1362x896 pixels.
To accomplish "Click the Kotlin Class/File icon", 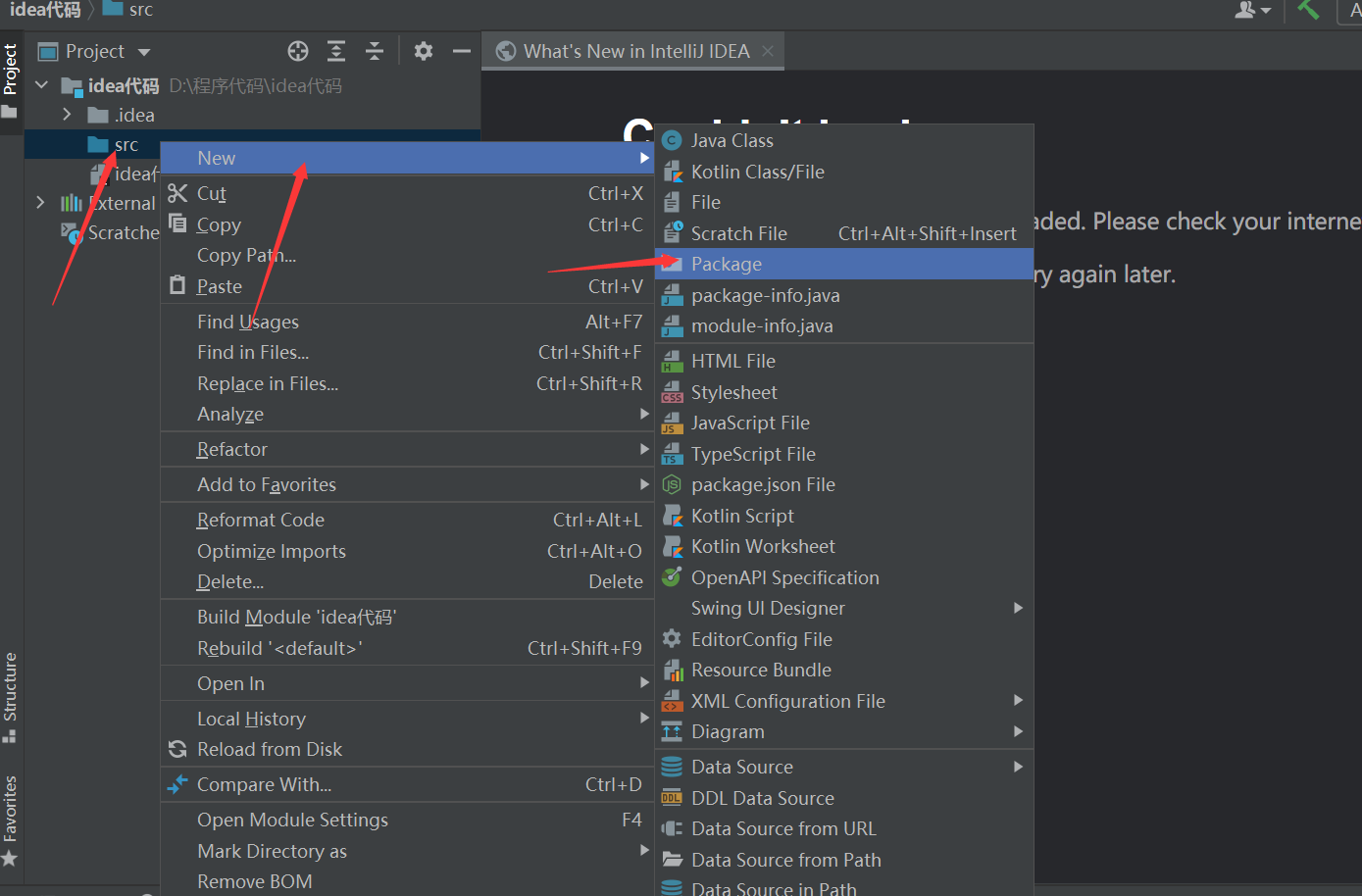I will coord(672,172).
